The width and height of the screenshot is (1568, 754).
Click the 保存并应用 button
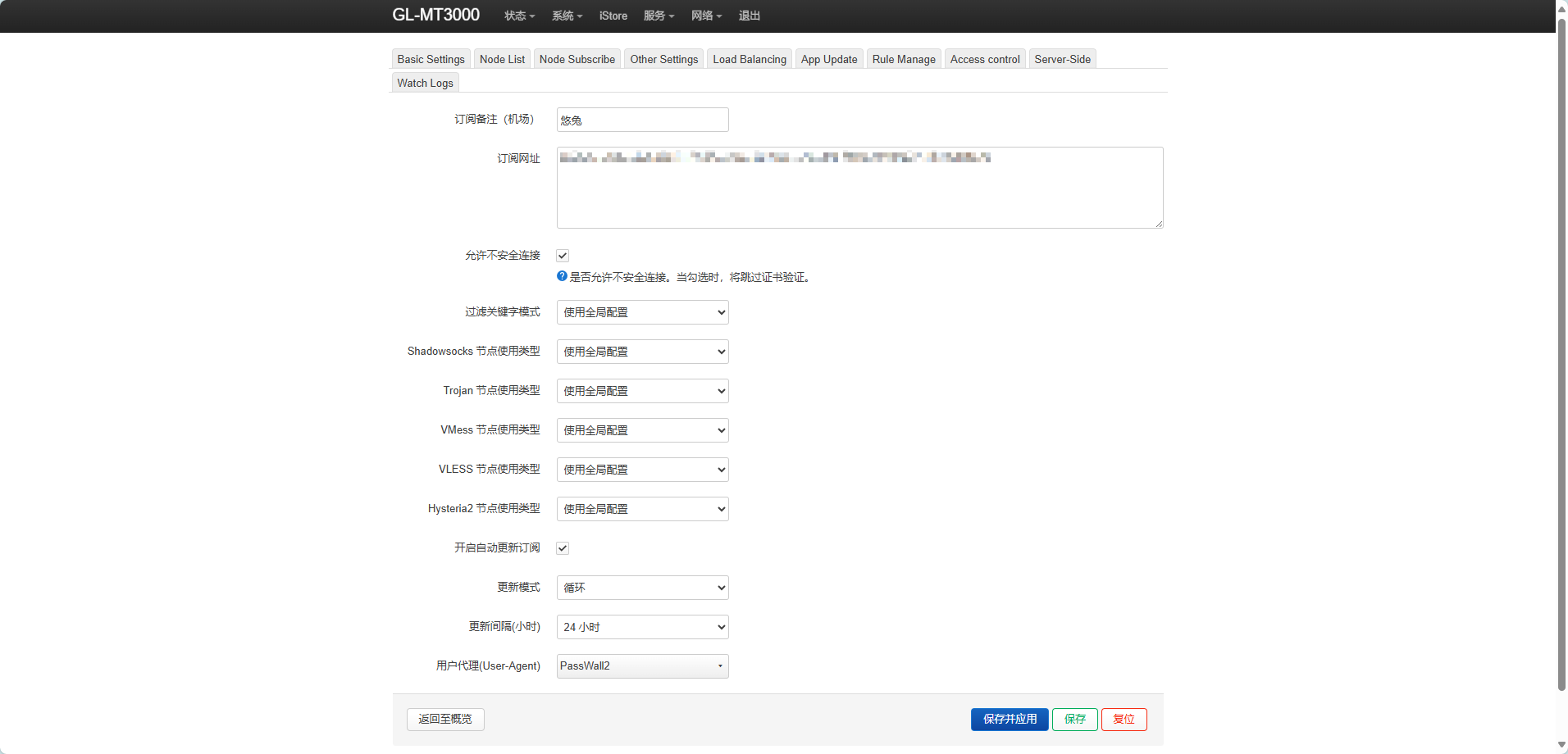[x=1009, y=719]
